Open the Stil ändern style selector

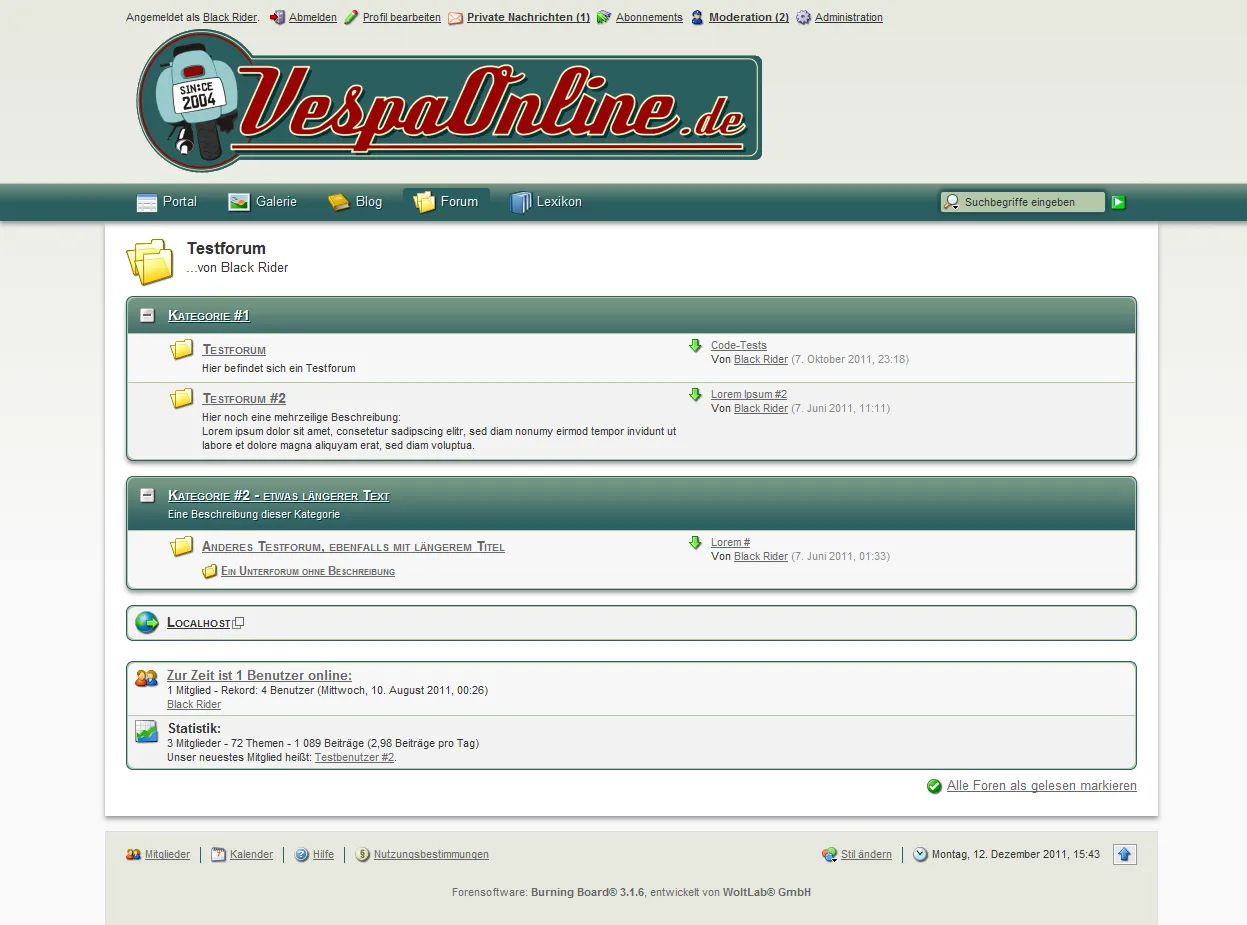865,855
